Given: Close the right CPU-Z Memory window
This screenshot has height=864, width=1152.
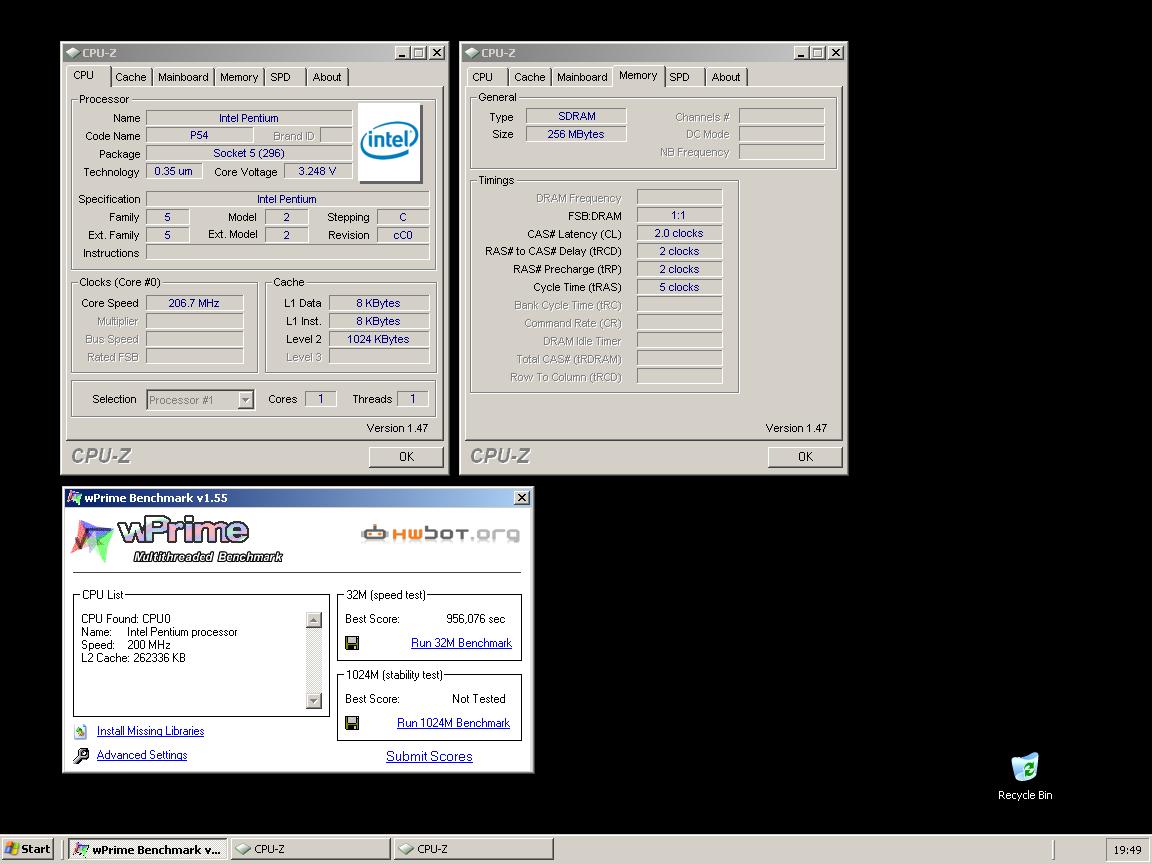Looking at the screenshot, I should click(836, 53).
